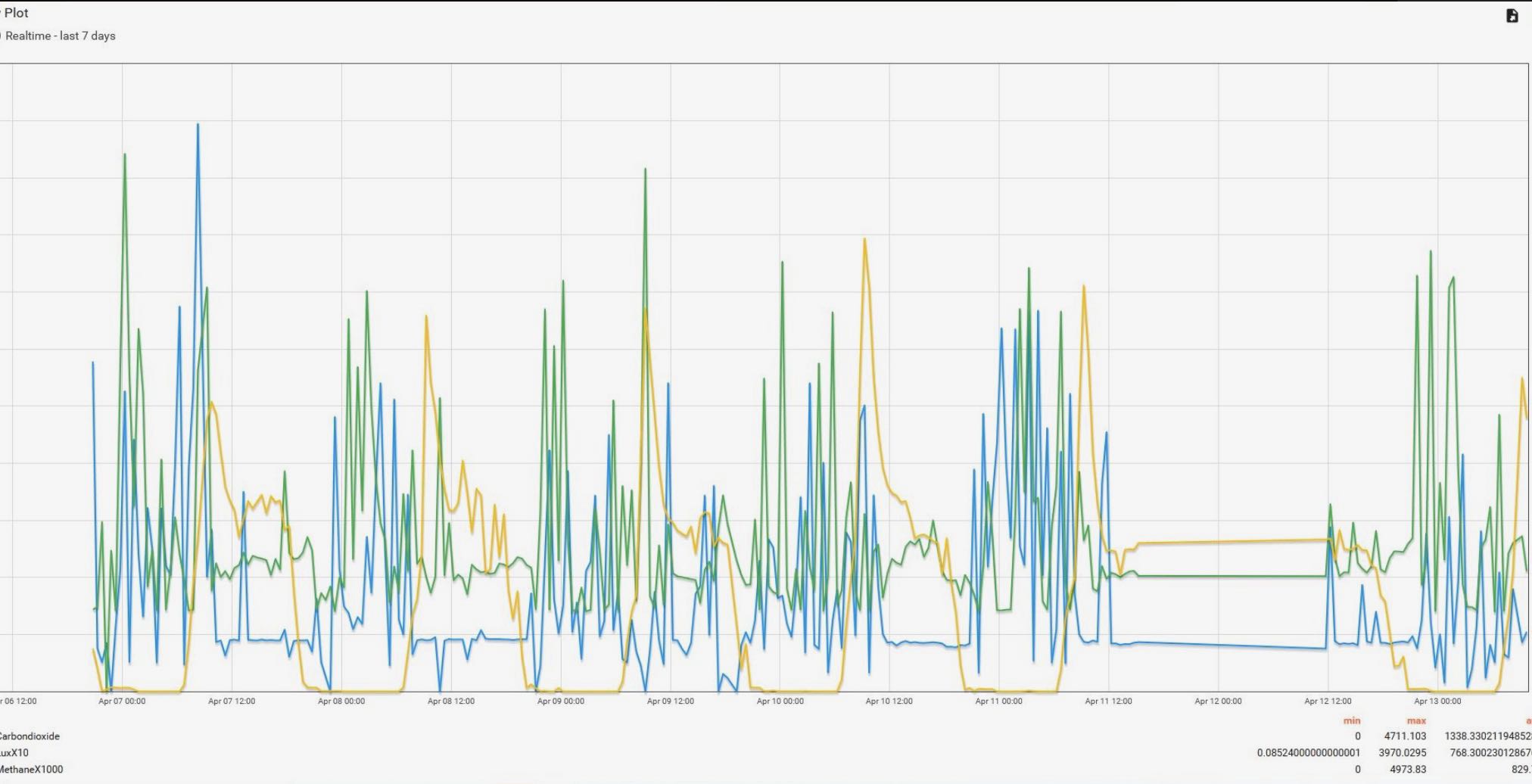The height and width of the screenshot is (784, 1532).
Task: Click the 'Apr 11 00:00' axis label
Action: [999, 702]
